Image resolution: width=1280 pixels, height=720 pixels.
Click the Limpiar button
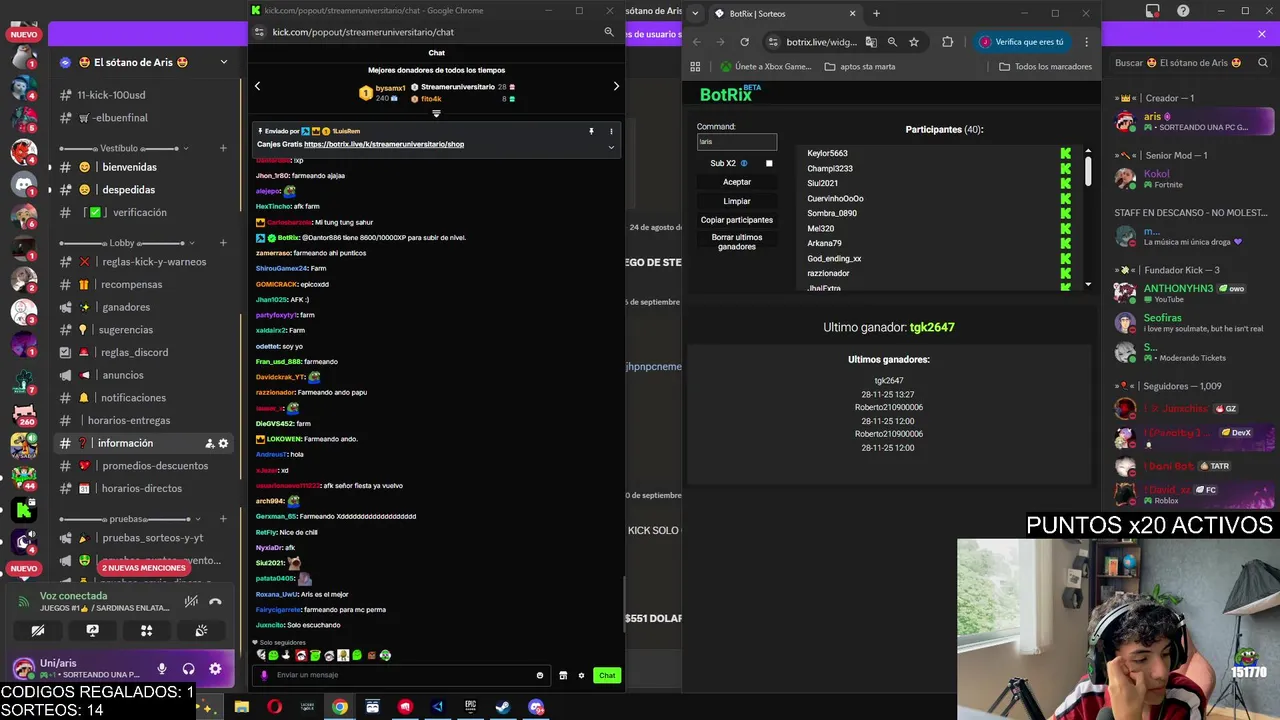click(x=737, y=201)
